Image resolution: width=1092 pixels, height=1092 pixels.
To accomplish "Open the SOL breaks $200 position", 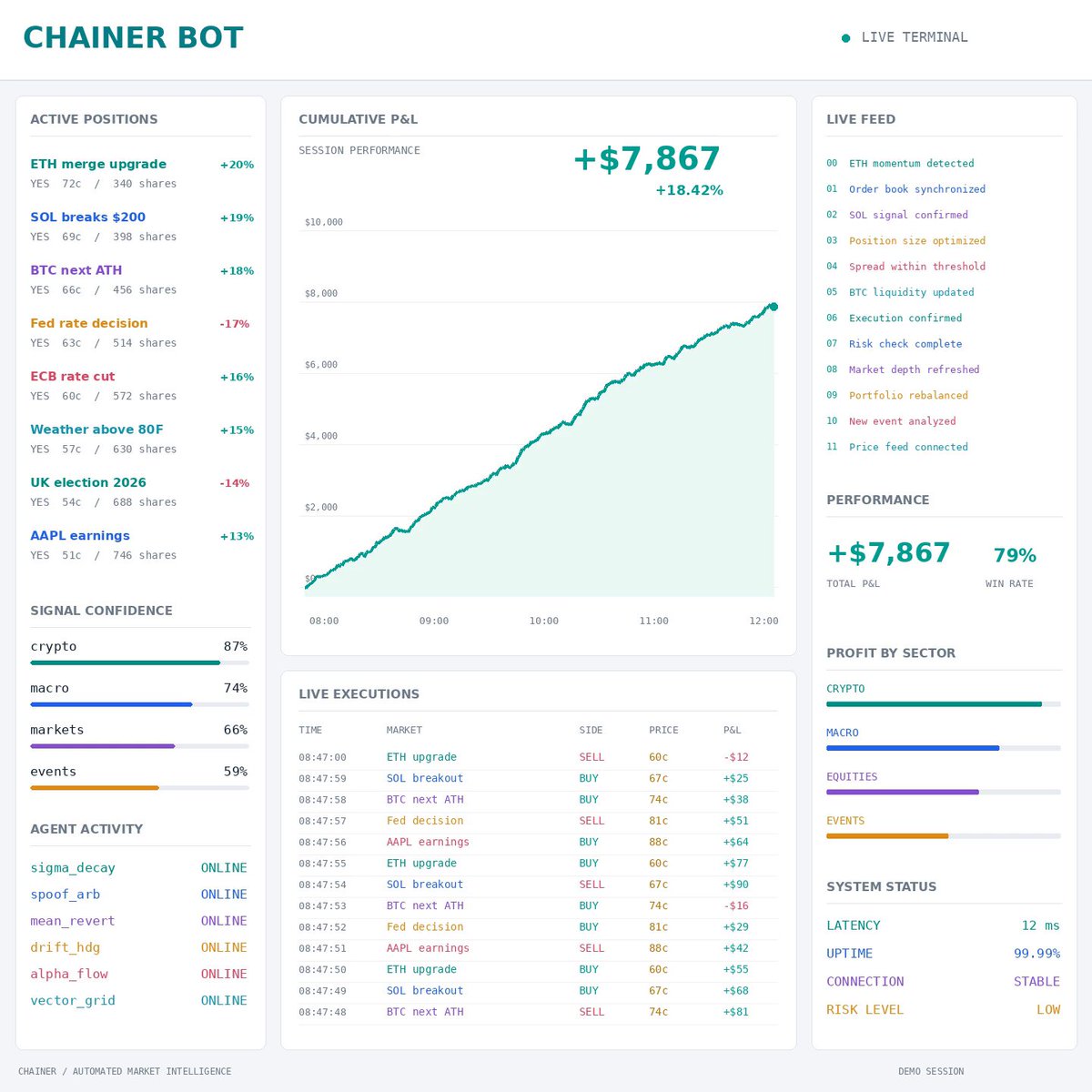I will 142,226.
